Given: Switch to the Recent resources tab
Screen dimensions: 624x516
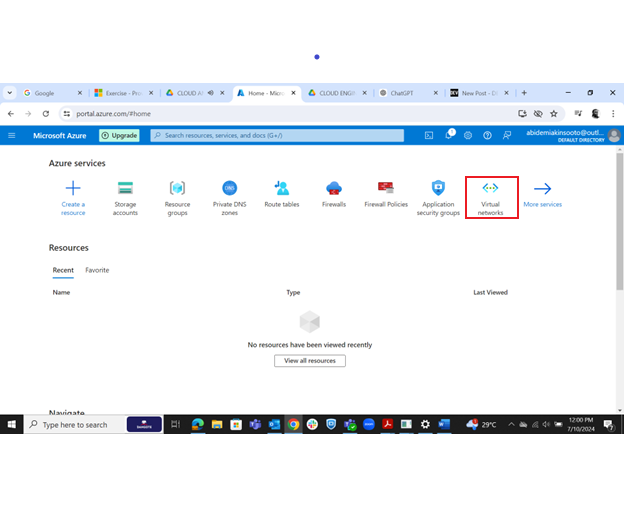Looking at the screenshot, I should pyautogui.click(x=63, y=271).
